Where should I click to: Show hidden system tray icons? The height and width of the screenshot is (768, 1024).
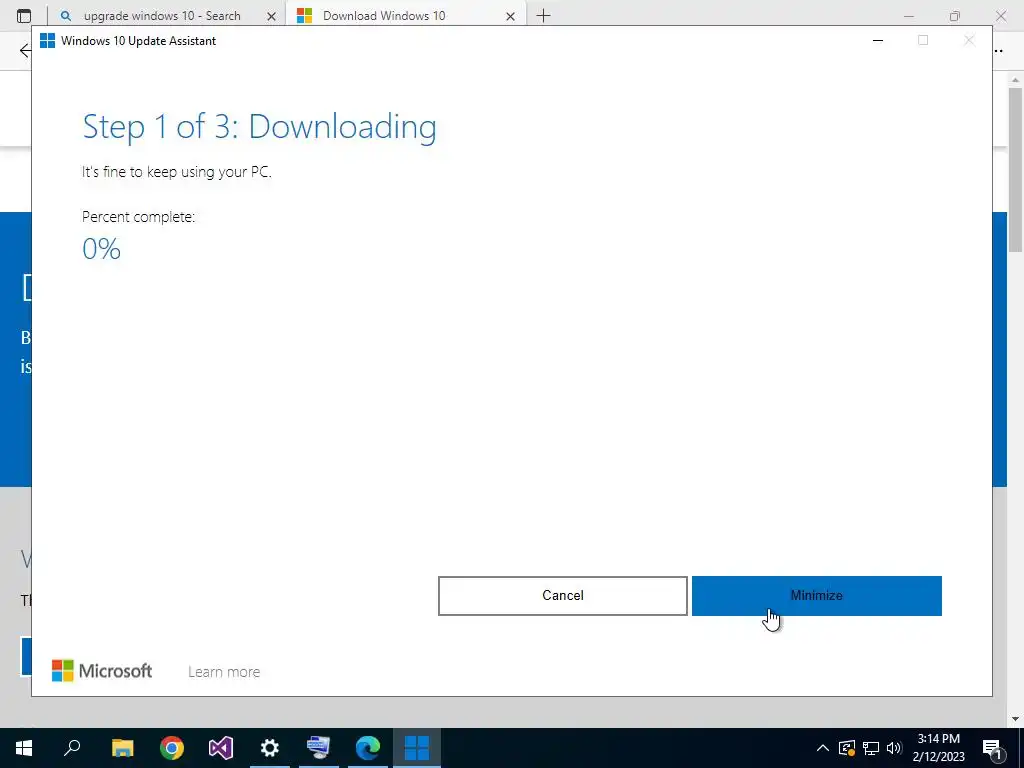tap(823, 748)
